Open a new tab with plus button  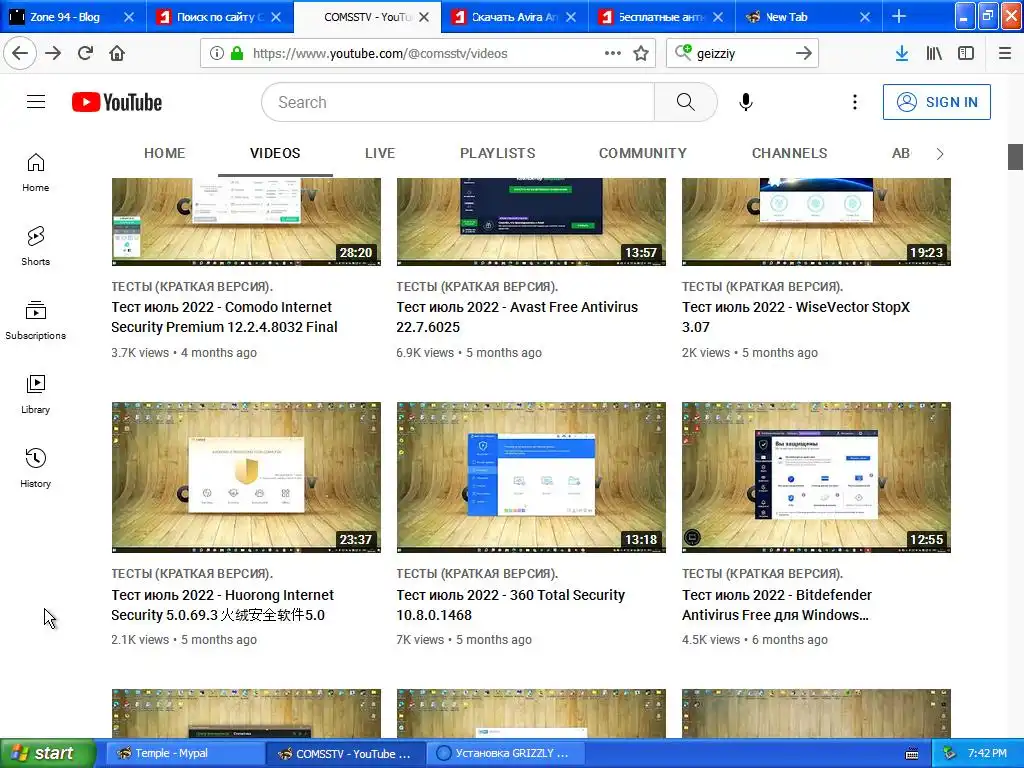pyautogui.click(x=899, y=16)
